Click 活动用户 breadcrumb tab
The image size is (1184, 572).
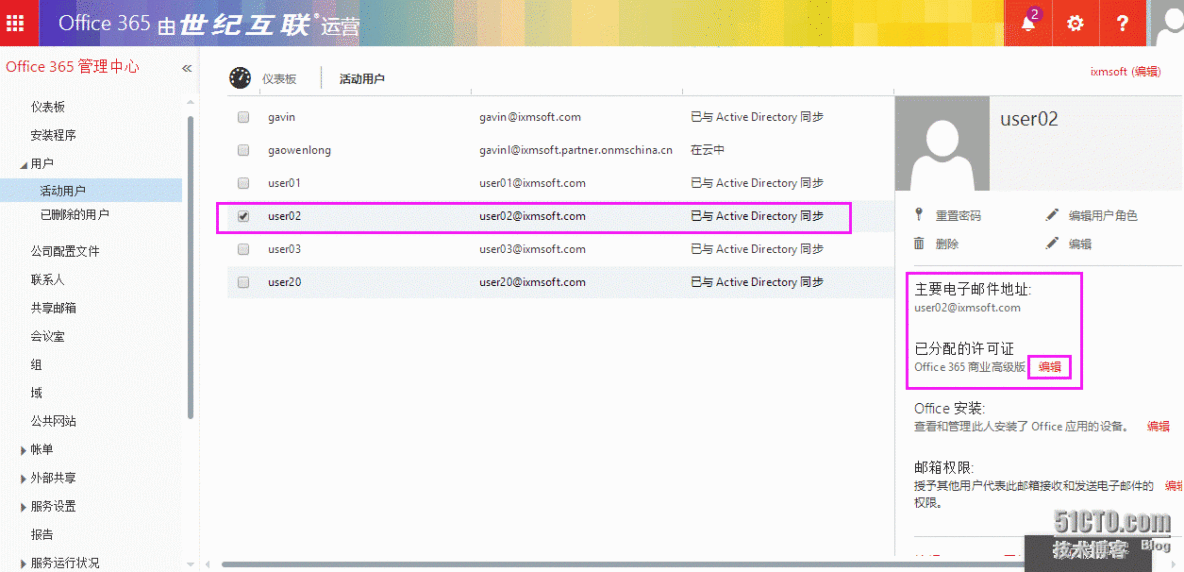point(362,78)
